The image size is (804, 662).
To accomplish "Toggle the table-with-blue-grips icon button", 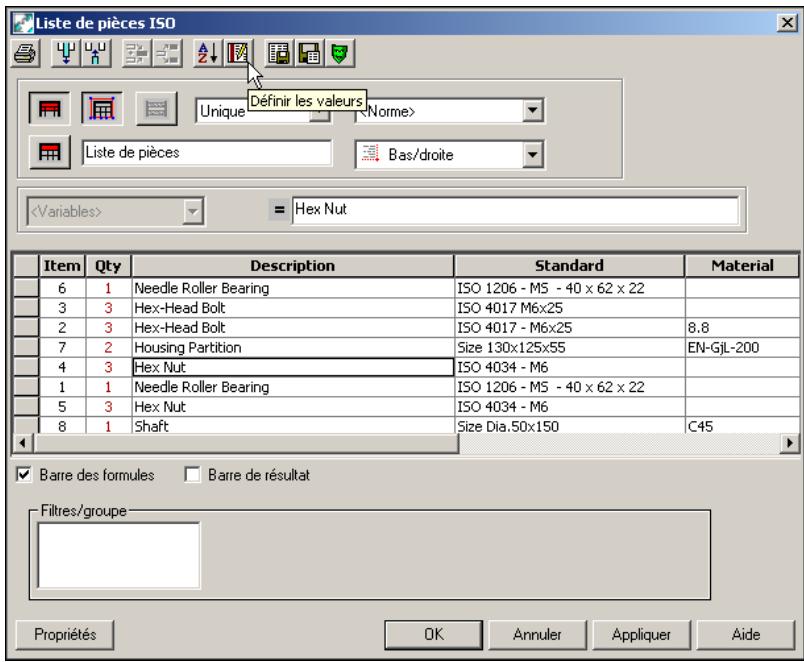I will pos(102,109).
